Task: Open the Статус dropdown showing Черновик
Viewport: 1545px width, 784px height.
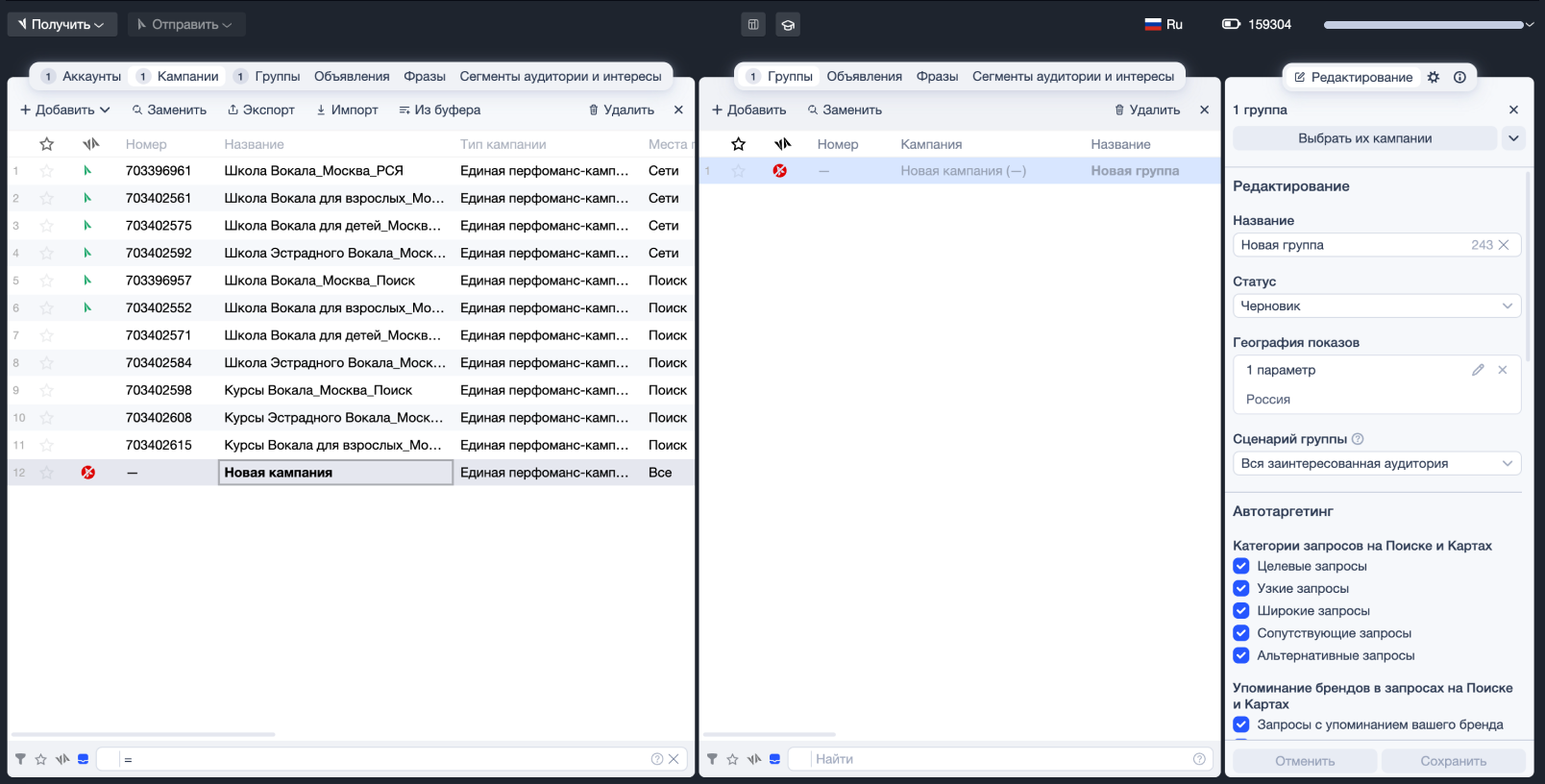Action: tap(1377, 306)
